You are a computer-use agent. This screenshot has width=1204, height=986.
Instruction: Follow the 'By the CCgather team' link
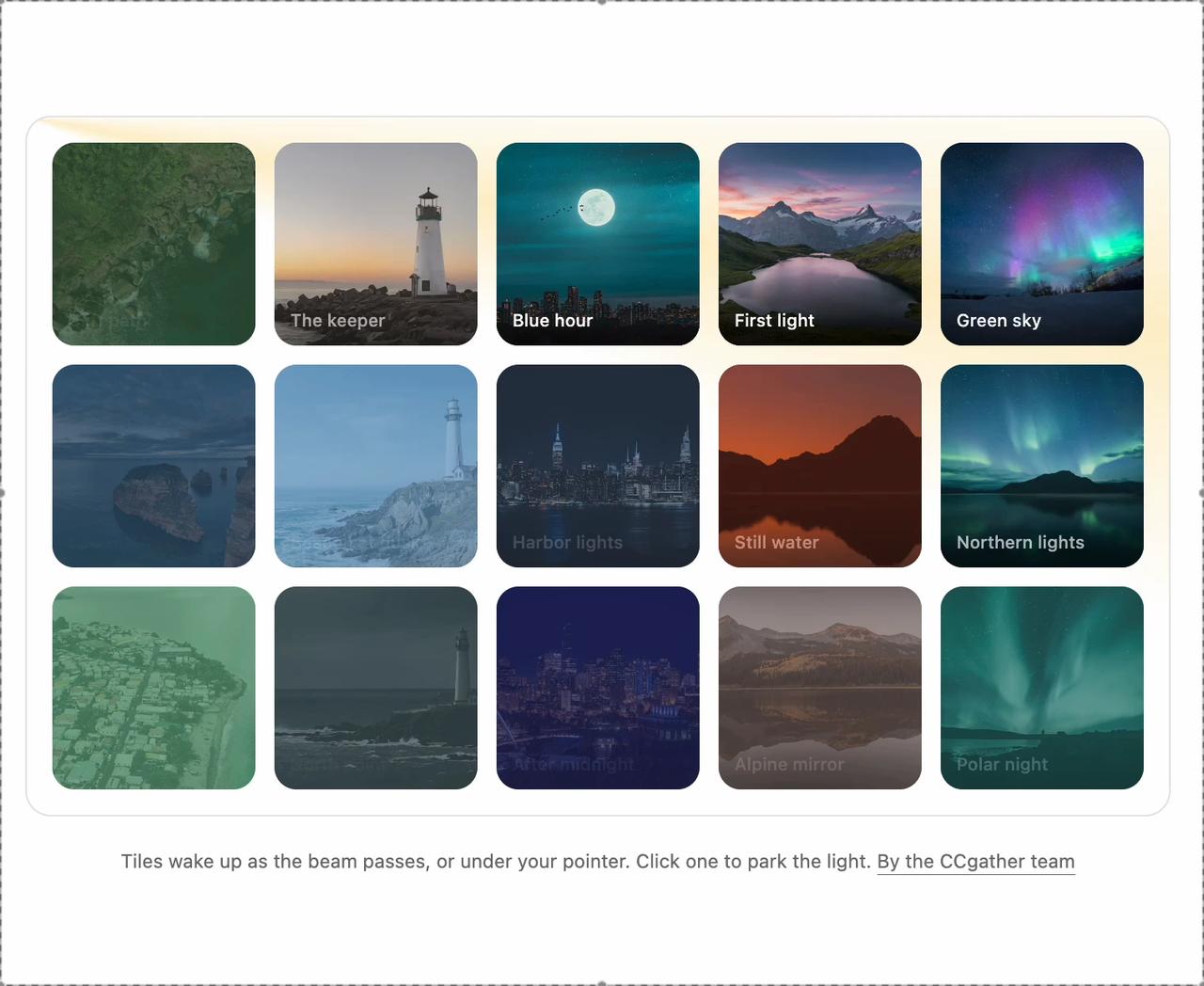pos(975,862)
